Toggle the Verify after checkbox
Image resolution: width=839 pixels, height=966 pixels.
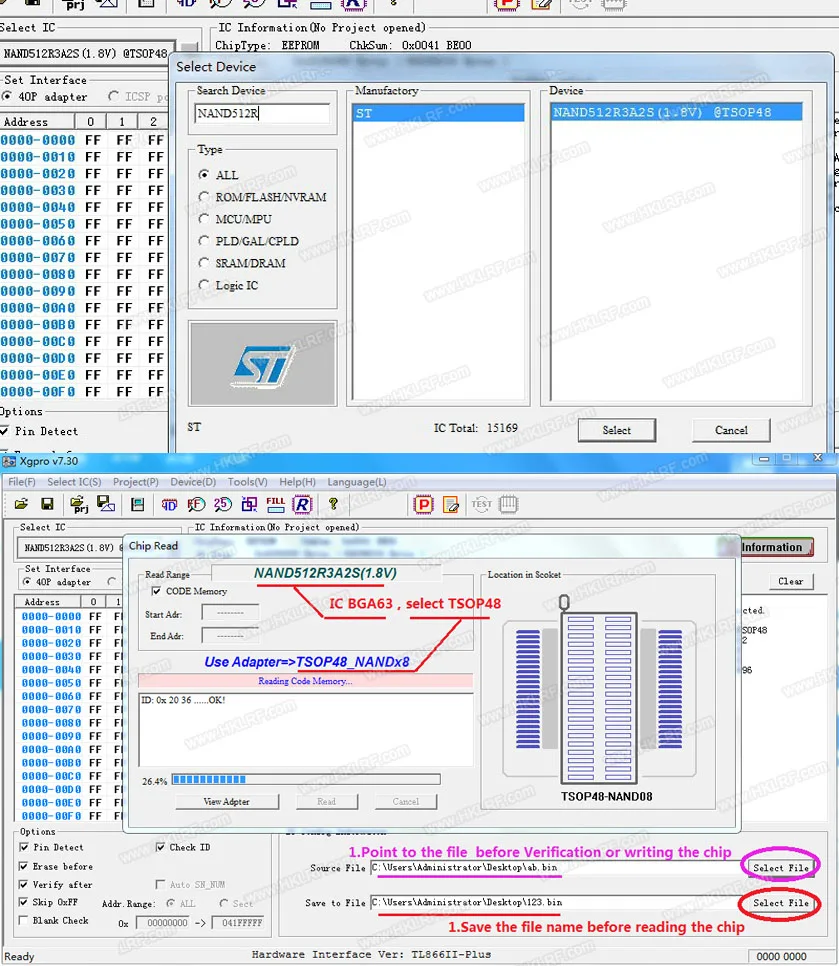click(x=23, y=884)
